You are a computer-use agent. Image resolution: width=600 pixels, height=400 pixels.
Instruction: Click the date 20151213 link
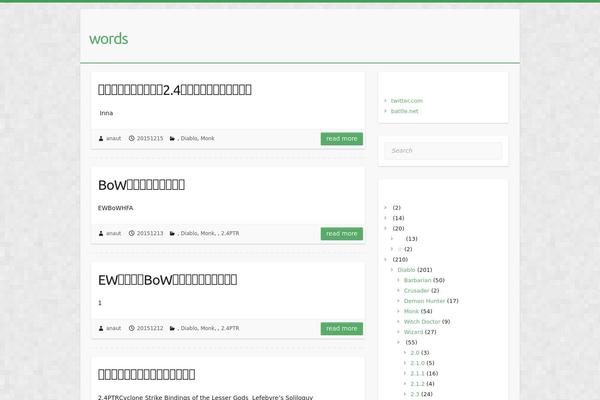tap(150, 233)
